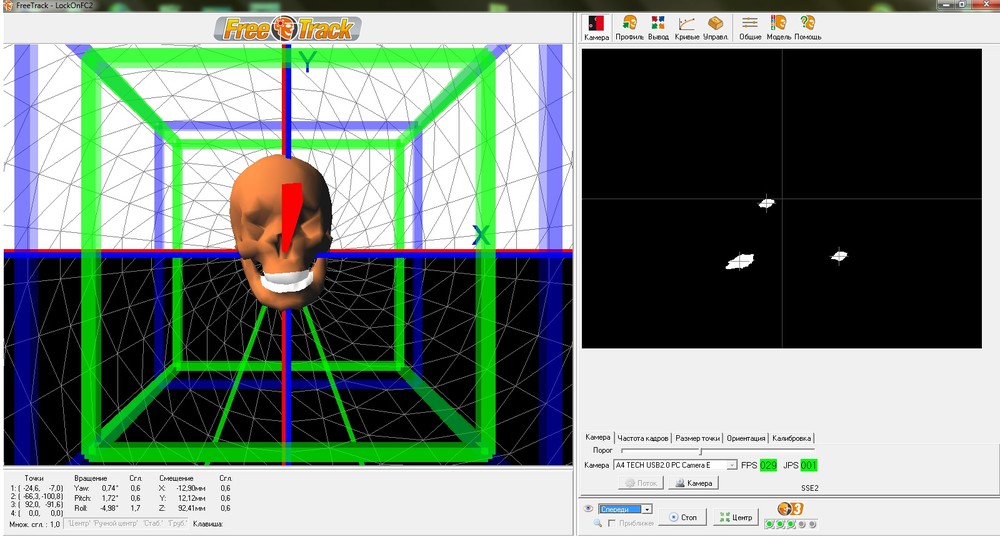
Task: Click the Roll value -4,98°
Action: 109,508
